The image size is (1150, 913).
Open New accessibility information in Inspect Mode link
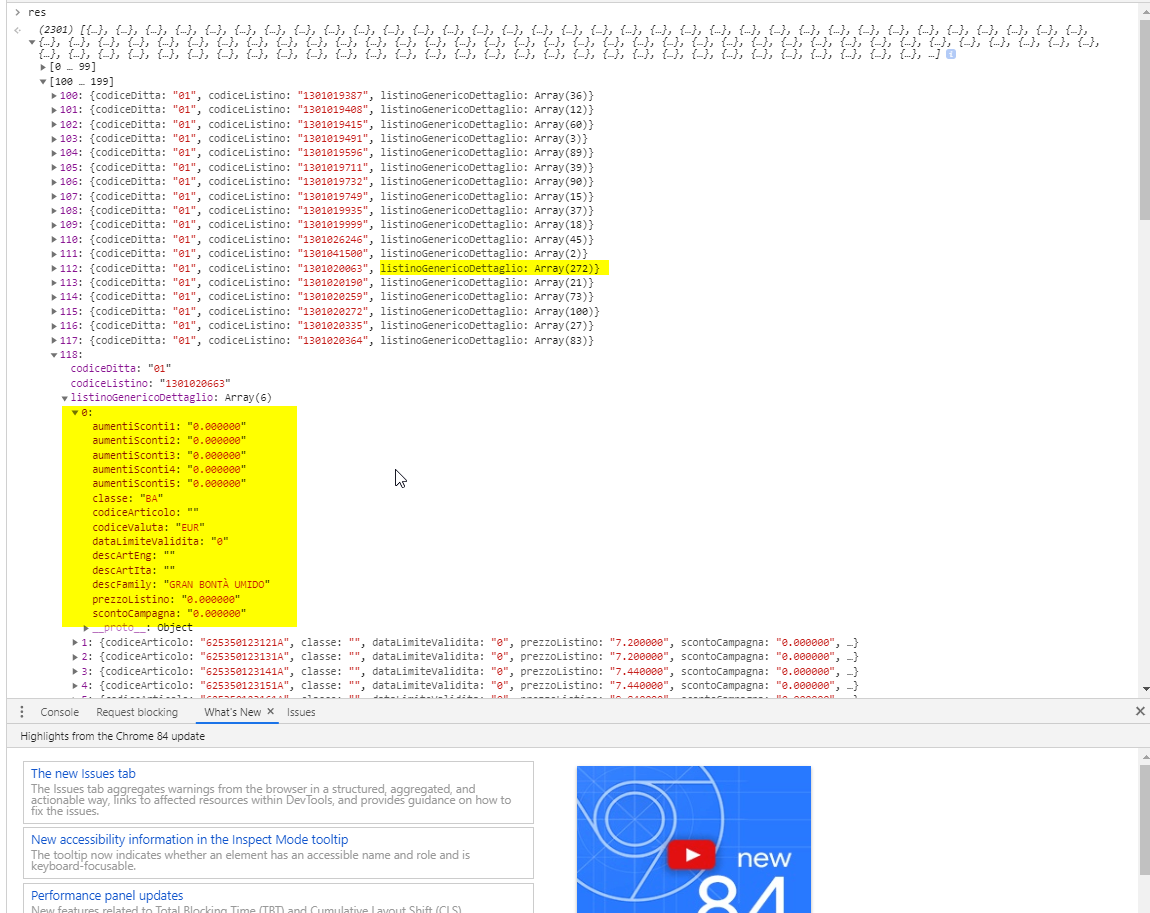pos(189,839)
